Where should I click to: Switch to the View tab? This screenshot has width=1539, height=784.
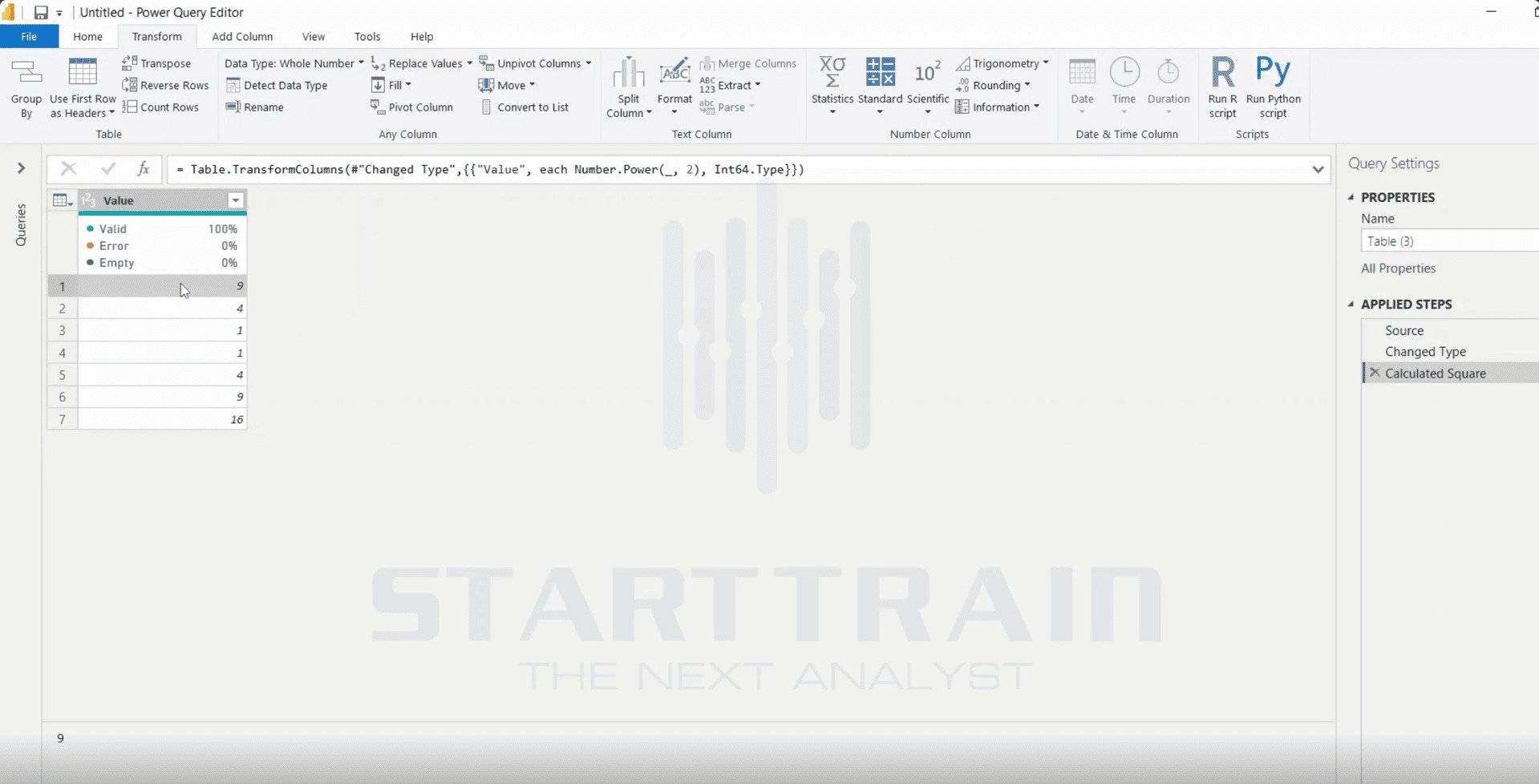pos(314,37)
